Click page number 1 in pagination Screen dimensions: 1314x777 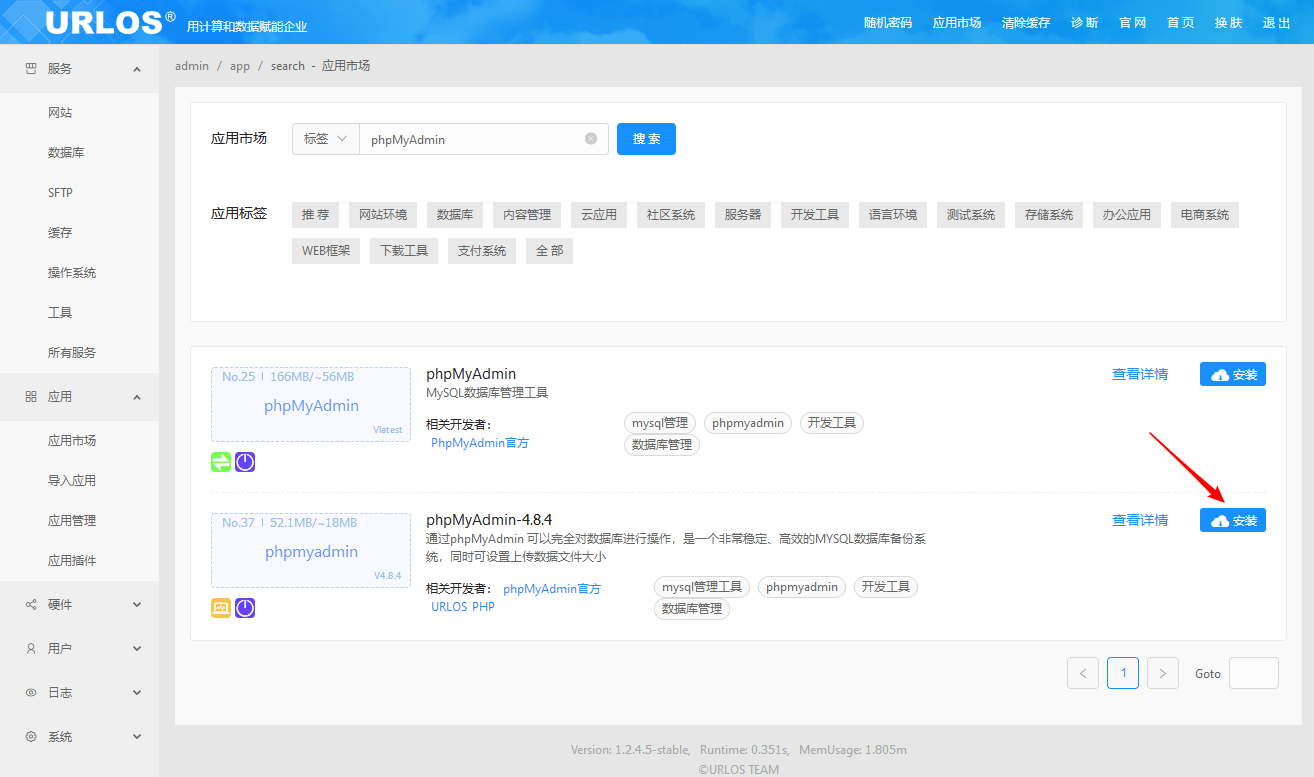pyautogui.click(x=1123, y=673)
